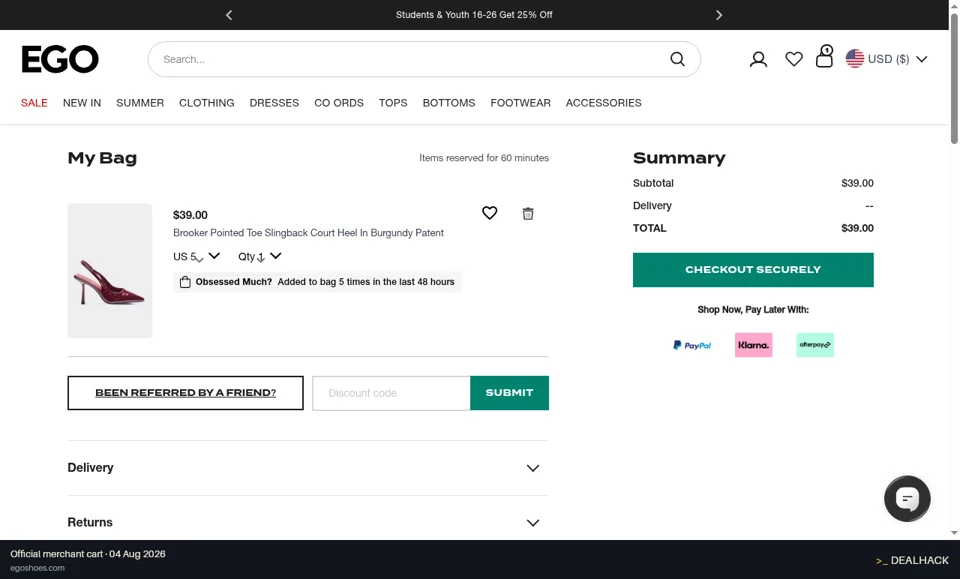Expand the Delivery section
Viewport: 960px width, 579px height.
308,468
